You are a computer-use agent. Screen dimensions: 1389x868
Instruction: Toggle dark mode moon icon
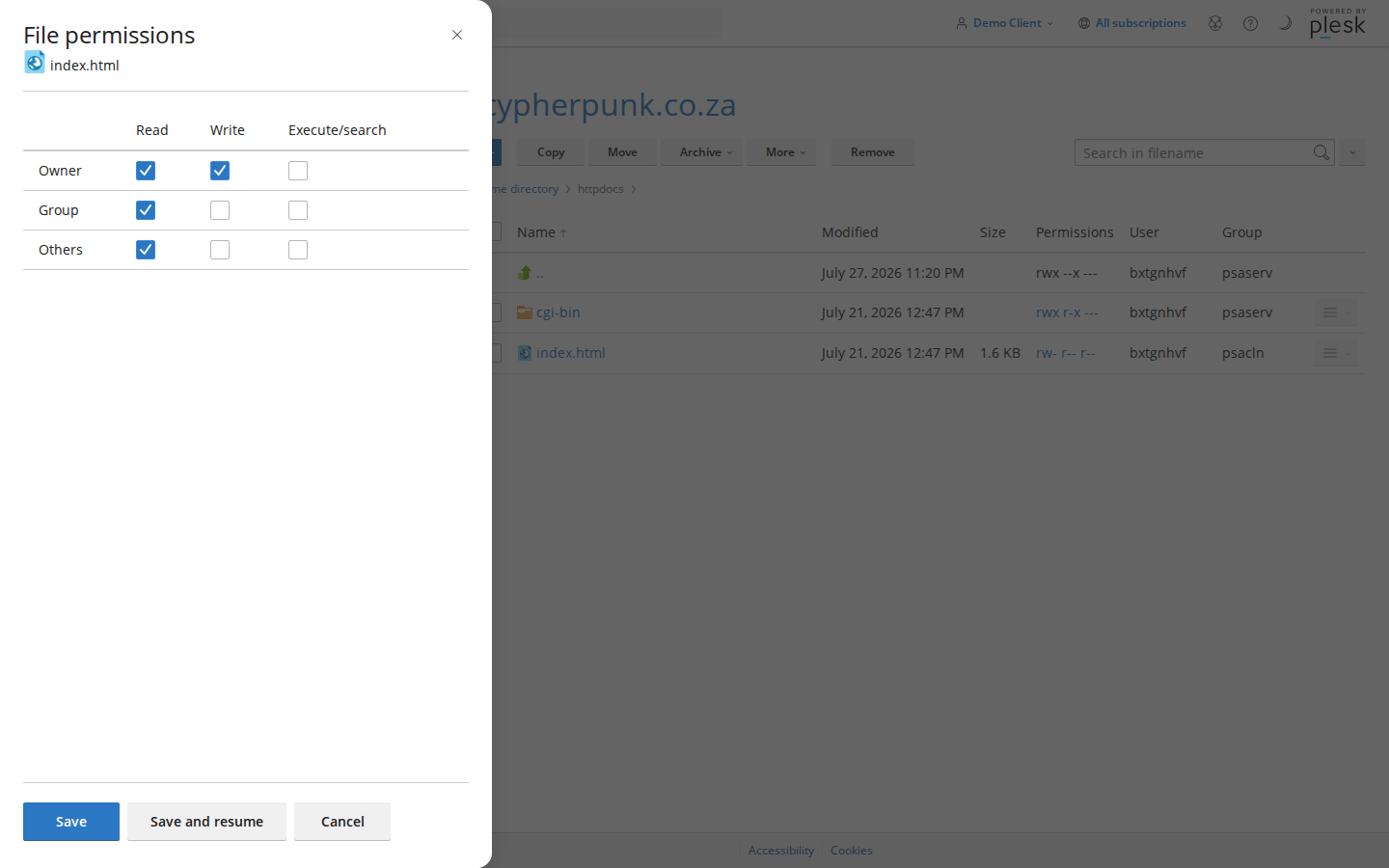[x=1285, y=23]
